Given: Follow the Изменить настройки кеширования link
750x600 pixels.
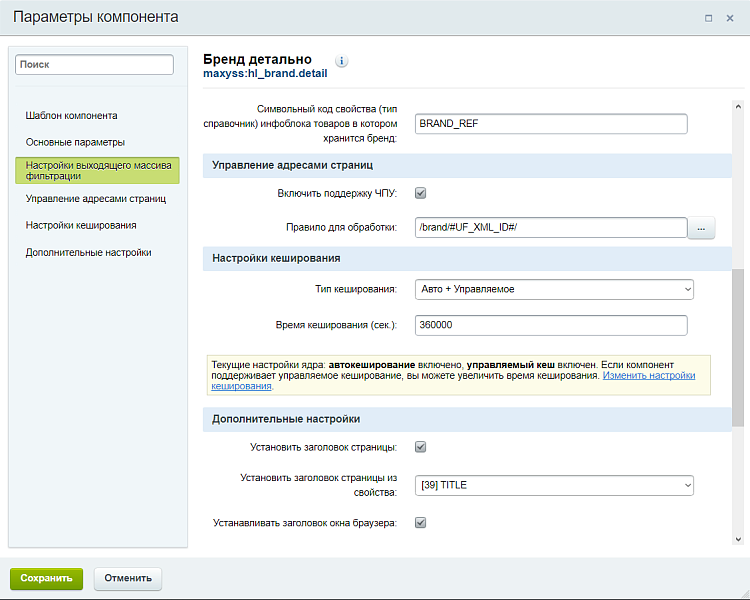Looking at the screenshot, I should 648,376.
